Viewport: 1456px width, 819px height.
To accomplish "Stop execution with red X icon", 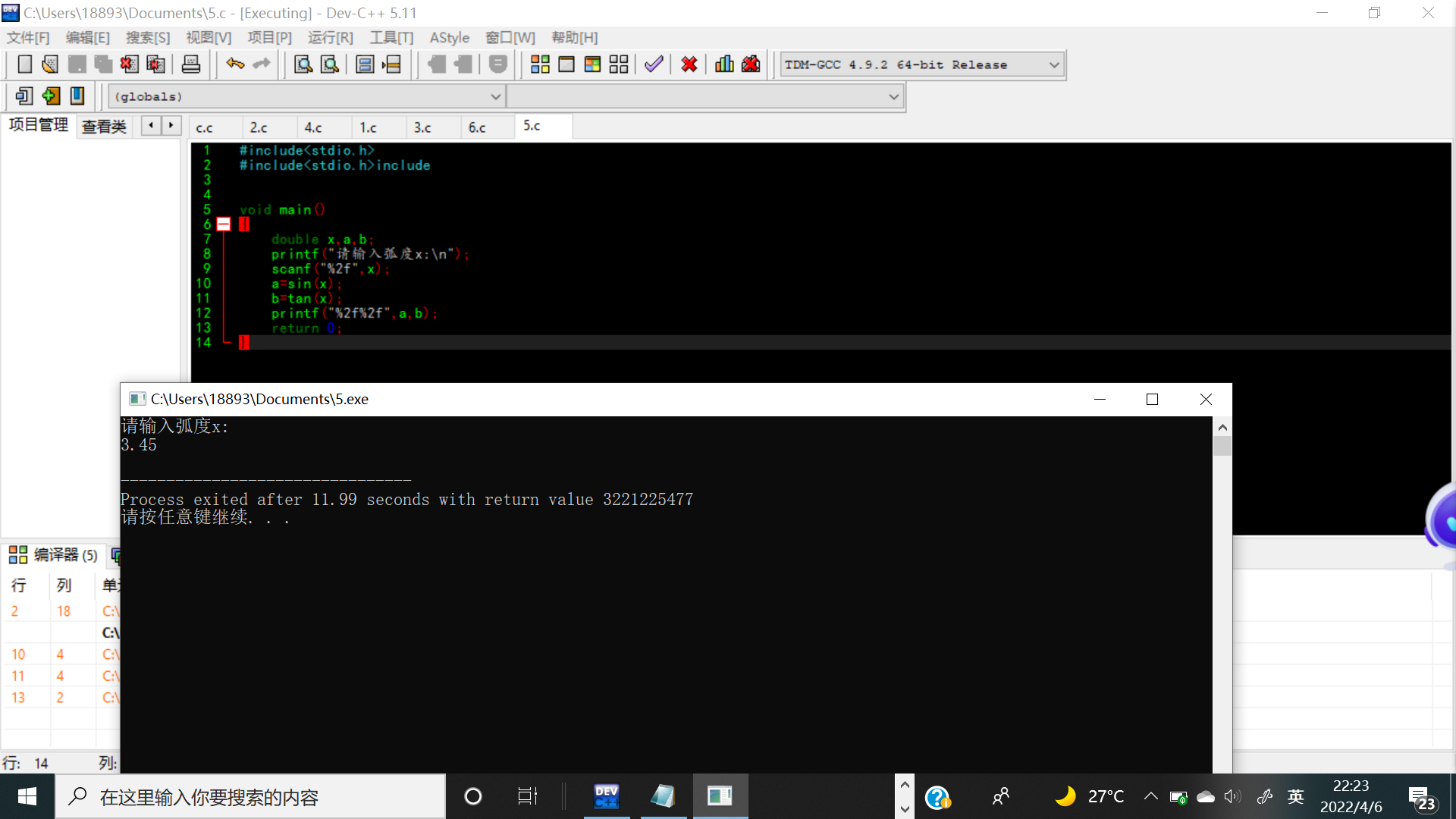I will click(689, 64).
